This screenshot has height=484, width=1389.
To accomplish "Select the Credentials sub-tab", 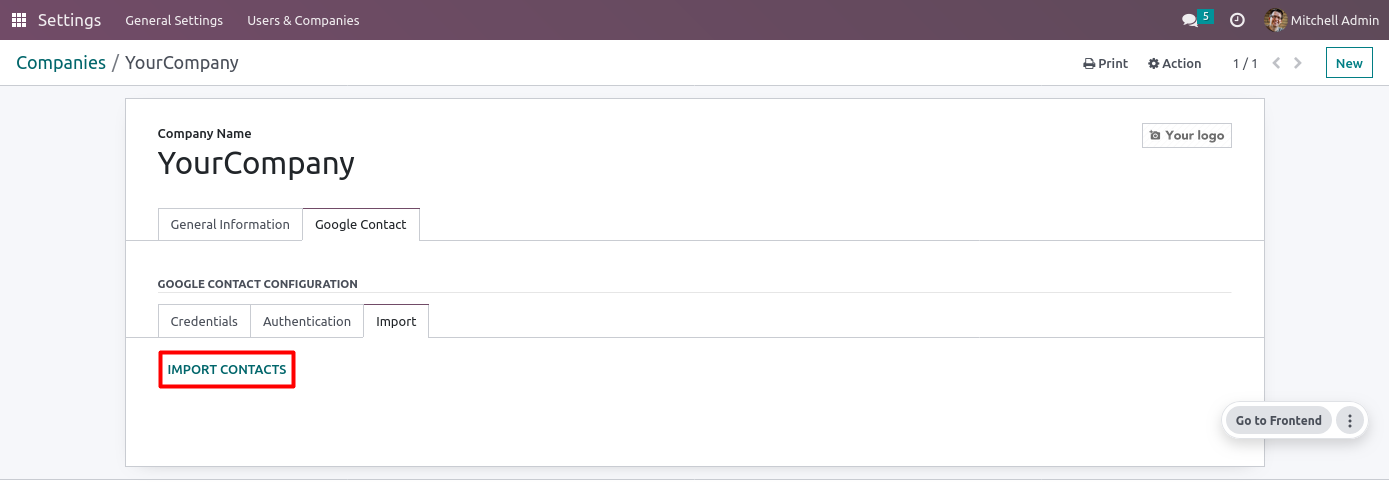I will [x=204, y=321].
